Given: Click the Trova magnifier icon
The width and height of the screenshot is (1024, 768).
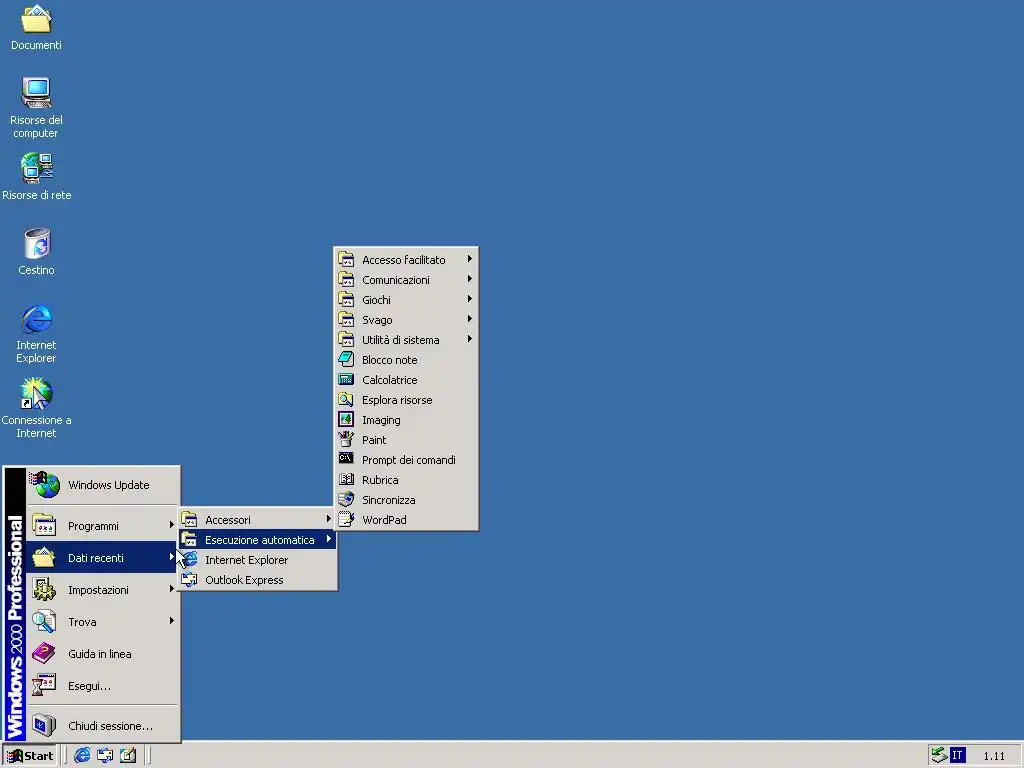Looking at the screenshot, I should (44, 621).
